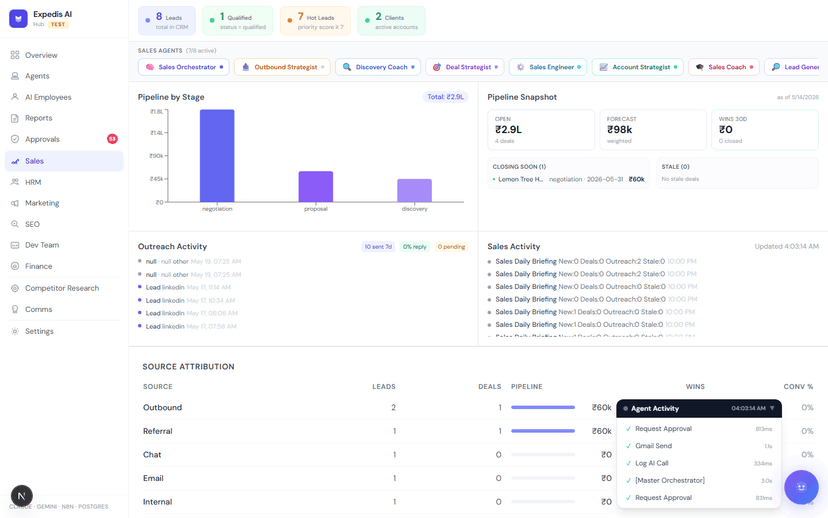Open the 7 Hot Leads stat card
This screenshot has height=518, width=828.
point(315,21)
